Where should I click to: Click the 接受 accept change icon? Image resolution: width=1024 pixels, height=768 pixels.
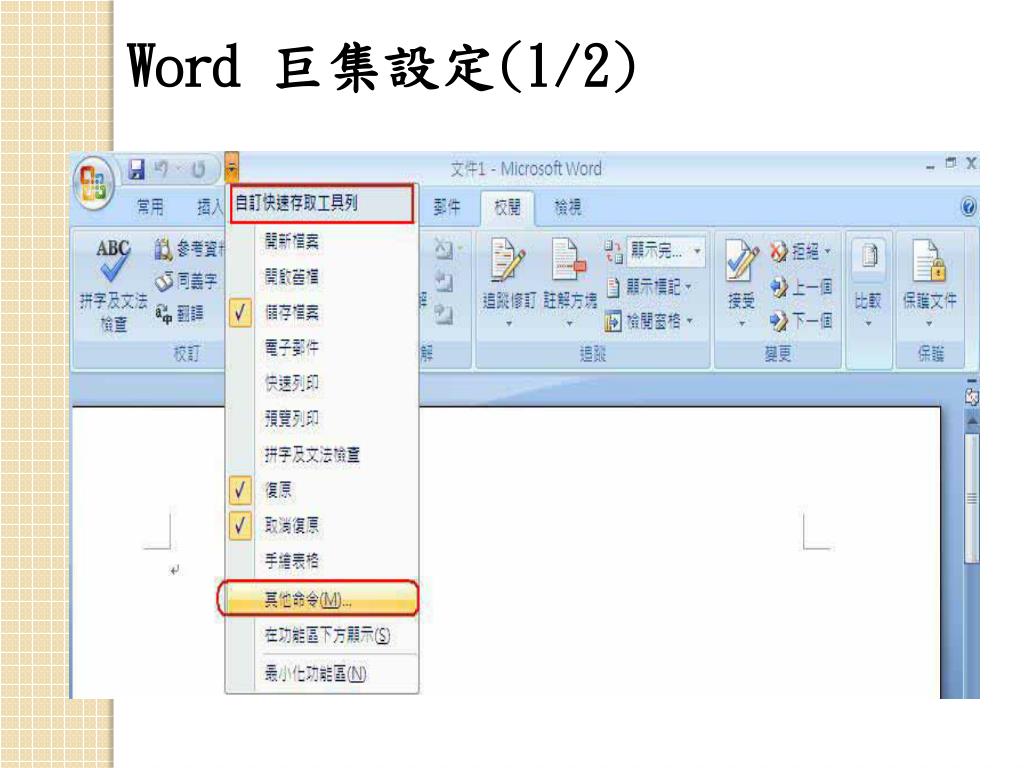coord(741,262)
